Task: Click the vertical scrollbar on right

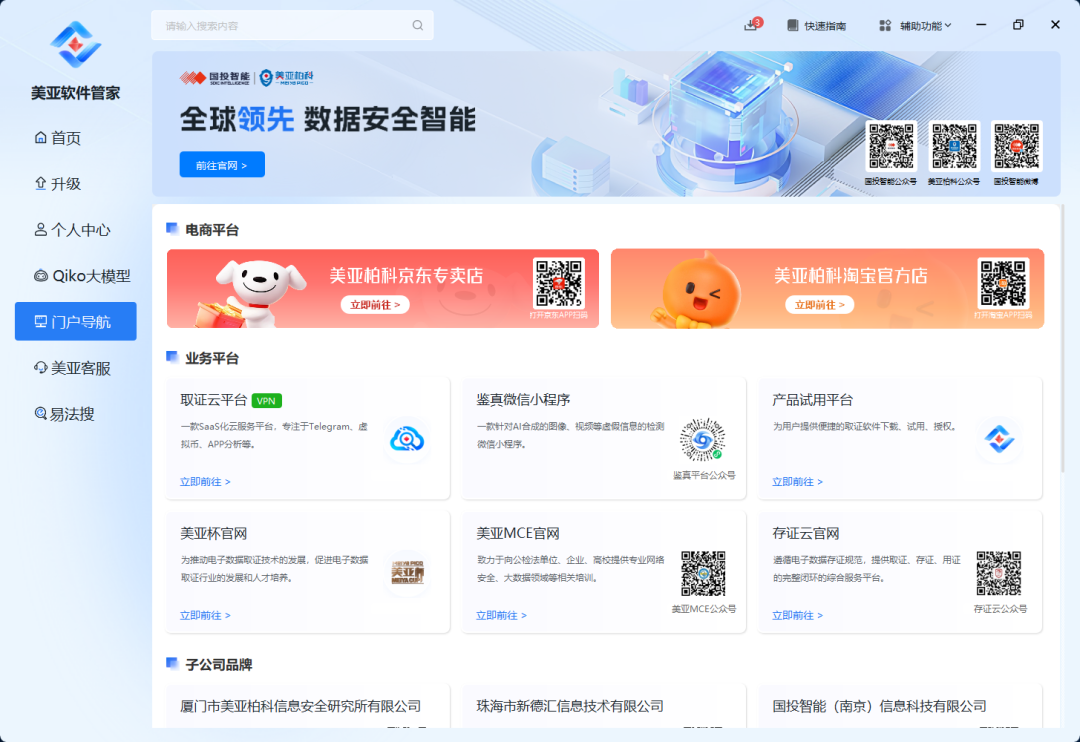Action: (1063, 338)
